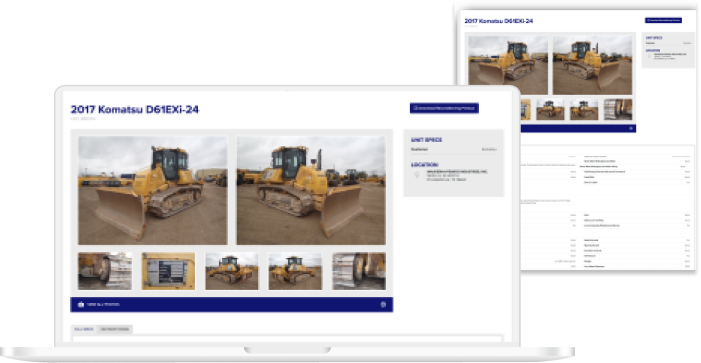701x363 pixels.
Task: Open right main bulldozer photo on laptop
Action: point(311,190)
